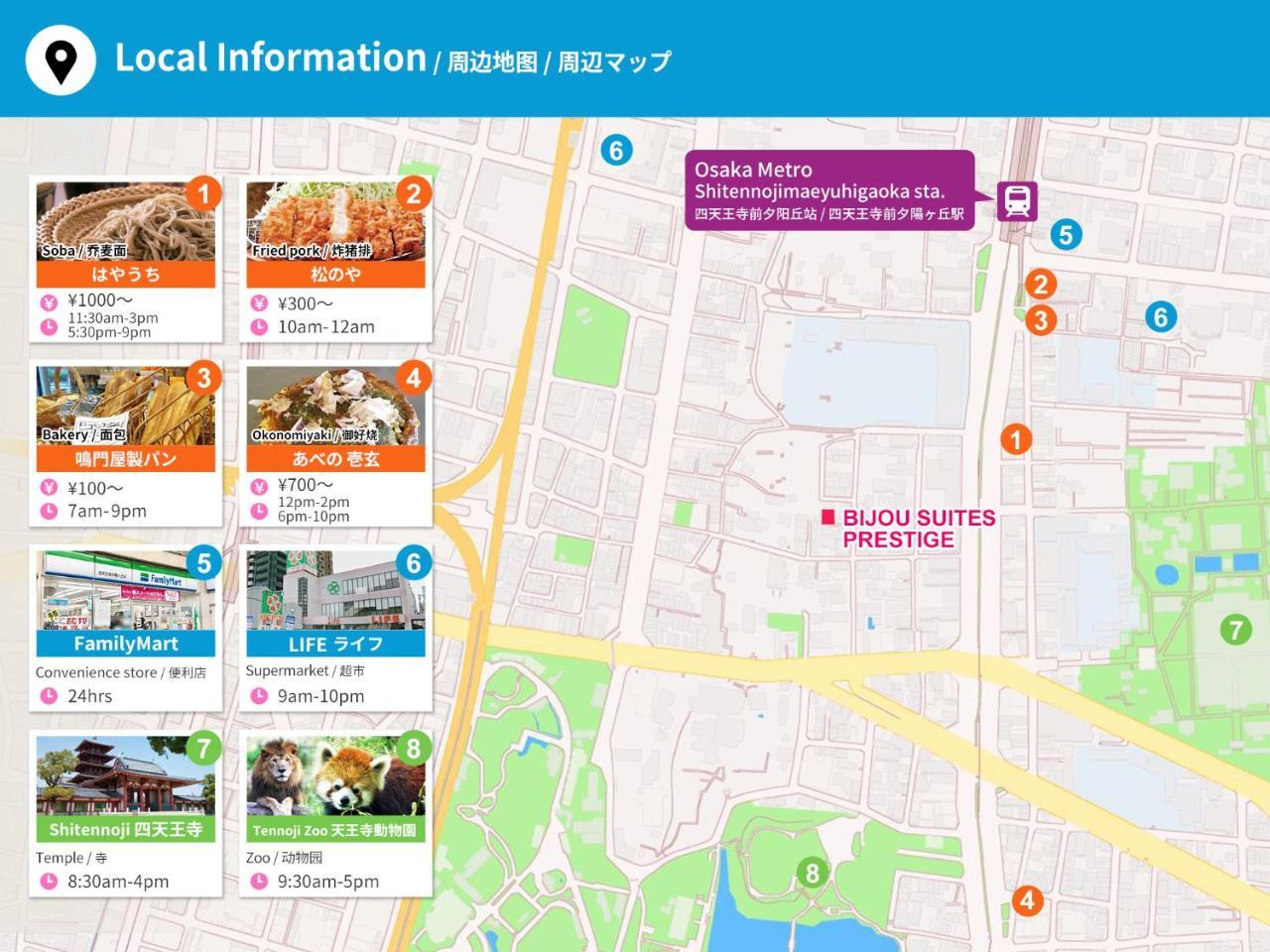Click number 7 badge on Shitennoji card
This screenshot has height=952, width=1270.
pyautogui.click(x=203, y=748)
